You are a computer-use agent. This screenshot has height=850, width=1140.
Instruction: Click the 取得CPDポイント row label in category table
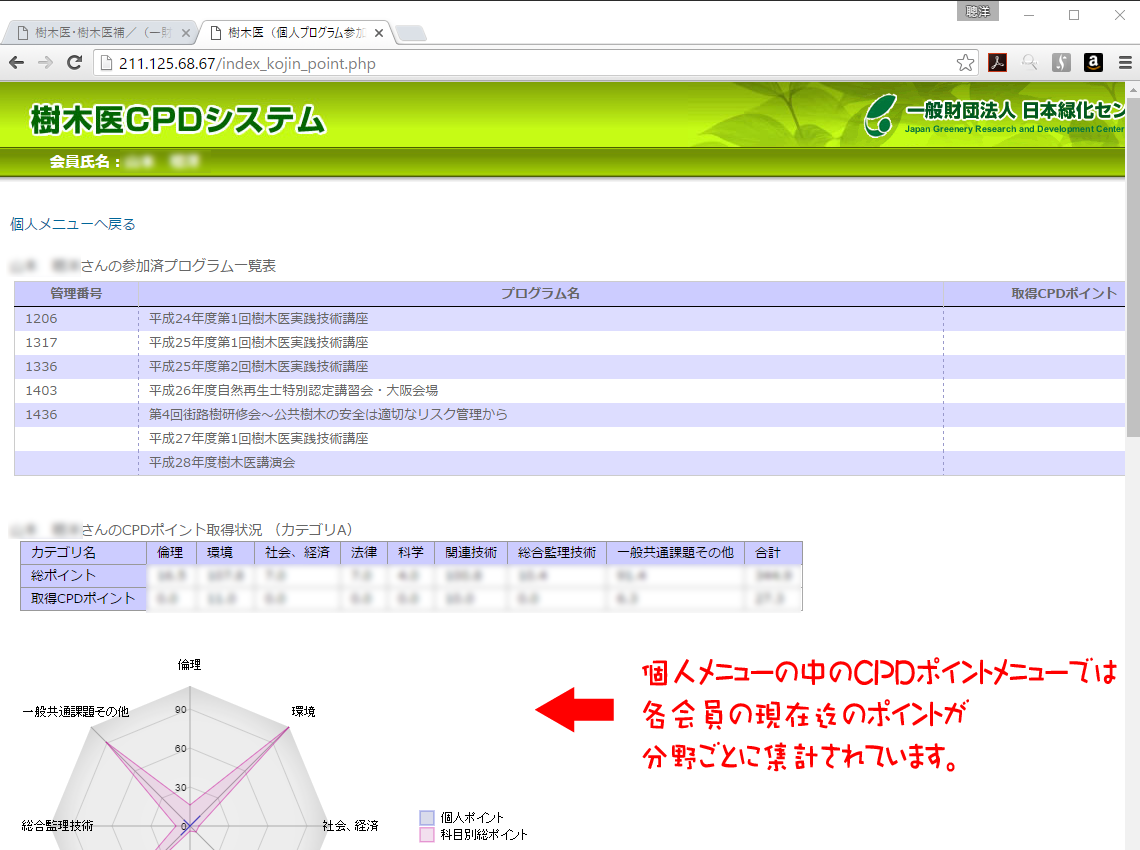pos(84,598)
